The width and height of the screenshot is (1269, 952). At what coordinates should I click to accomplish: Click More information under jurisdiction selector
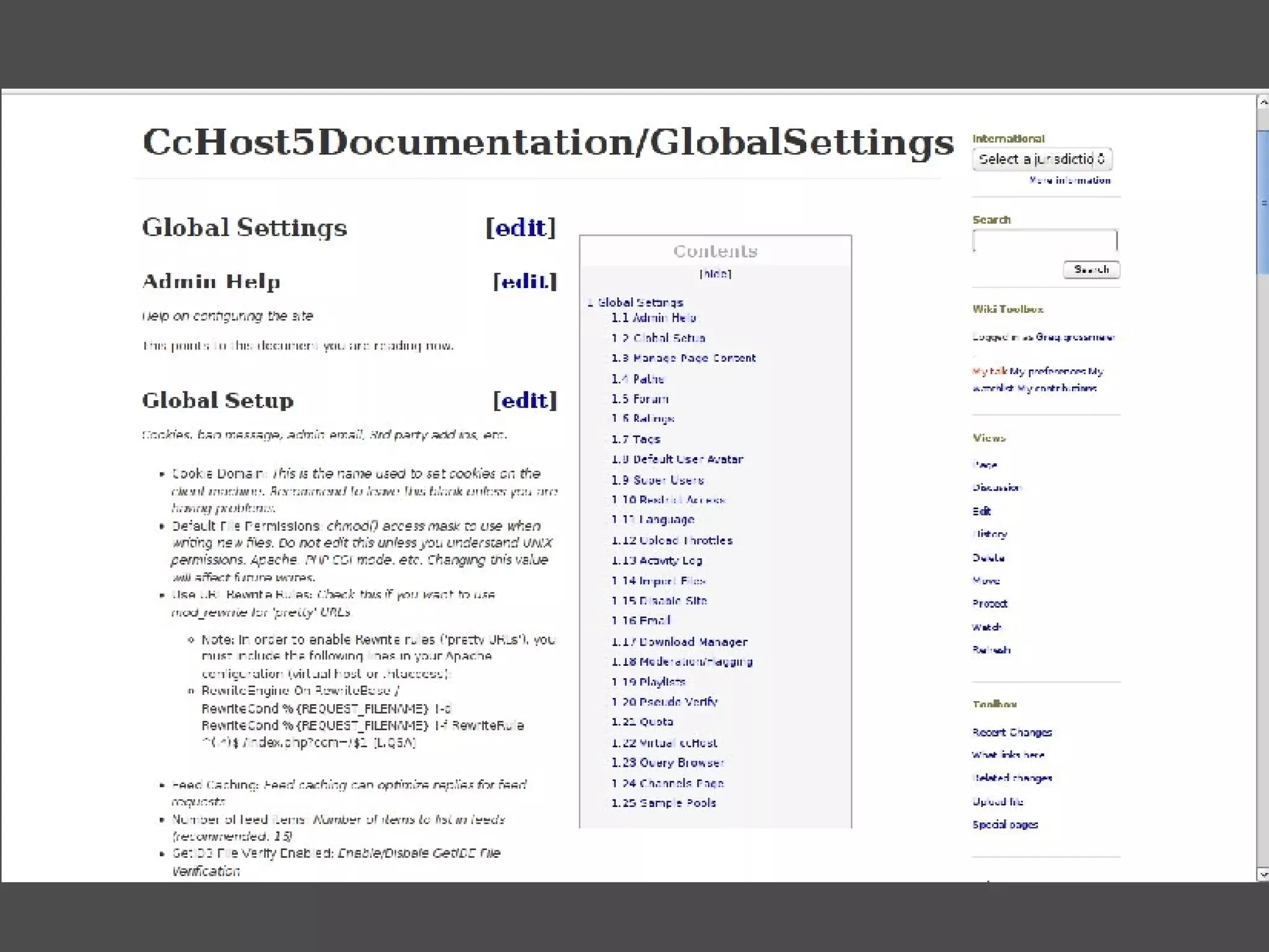(1069, 180)
